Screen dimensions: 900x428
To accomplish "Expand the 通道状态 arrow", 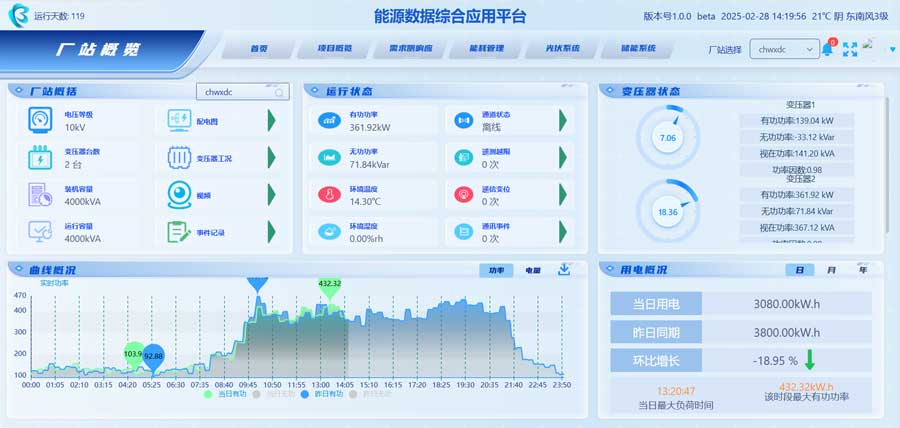I will (563, 121).
